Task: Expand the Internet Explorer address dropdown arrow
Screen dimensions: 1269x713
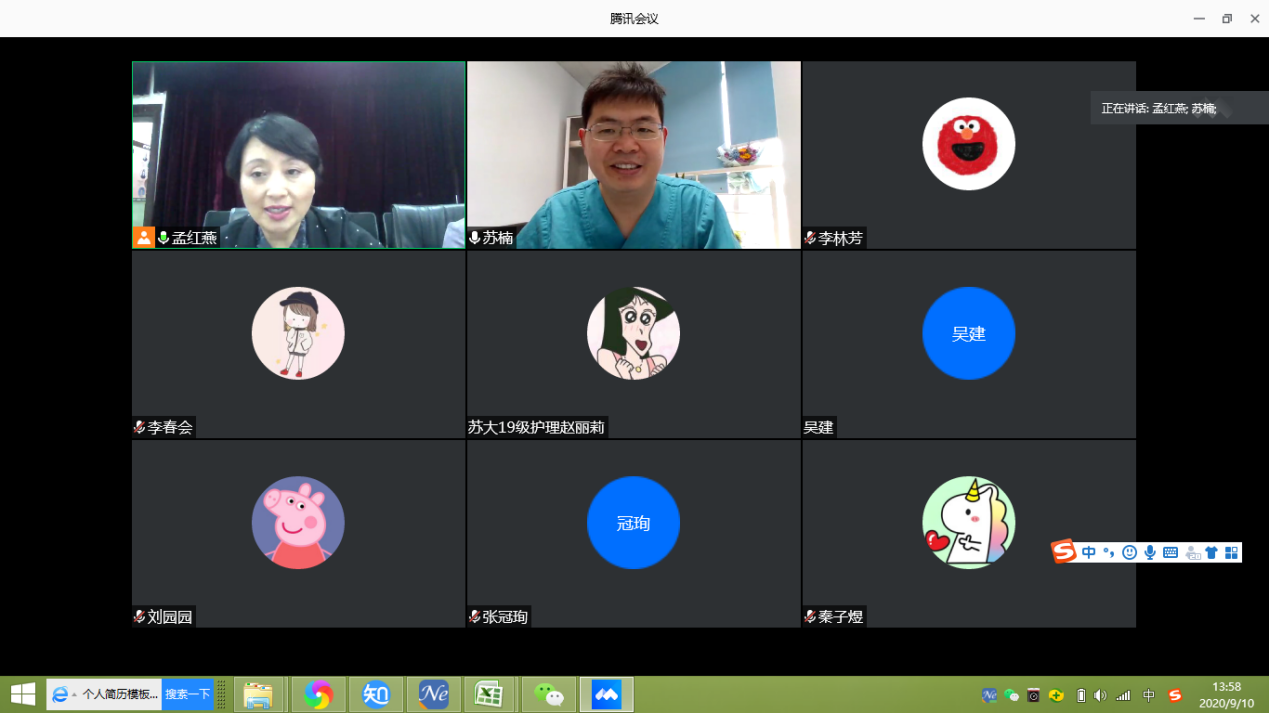Action: point(74,695)
